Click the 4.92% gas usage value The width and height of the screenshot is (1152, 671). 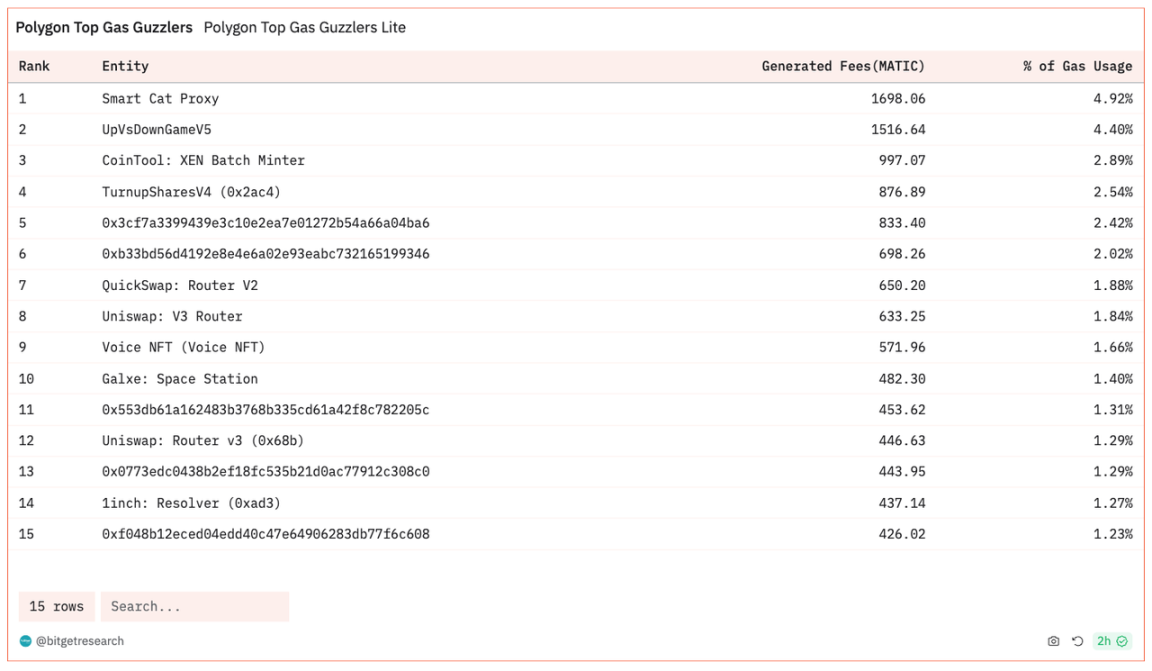[1113, 98]
